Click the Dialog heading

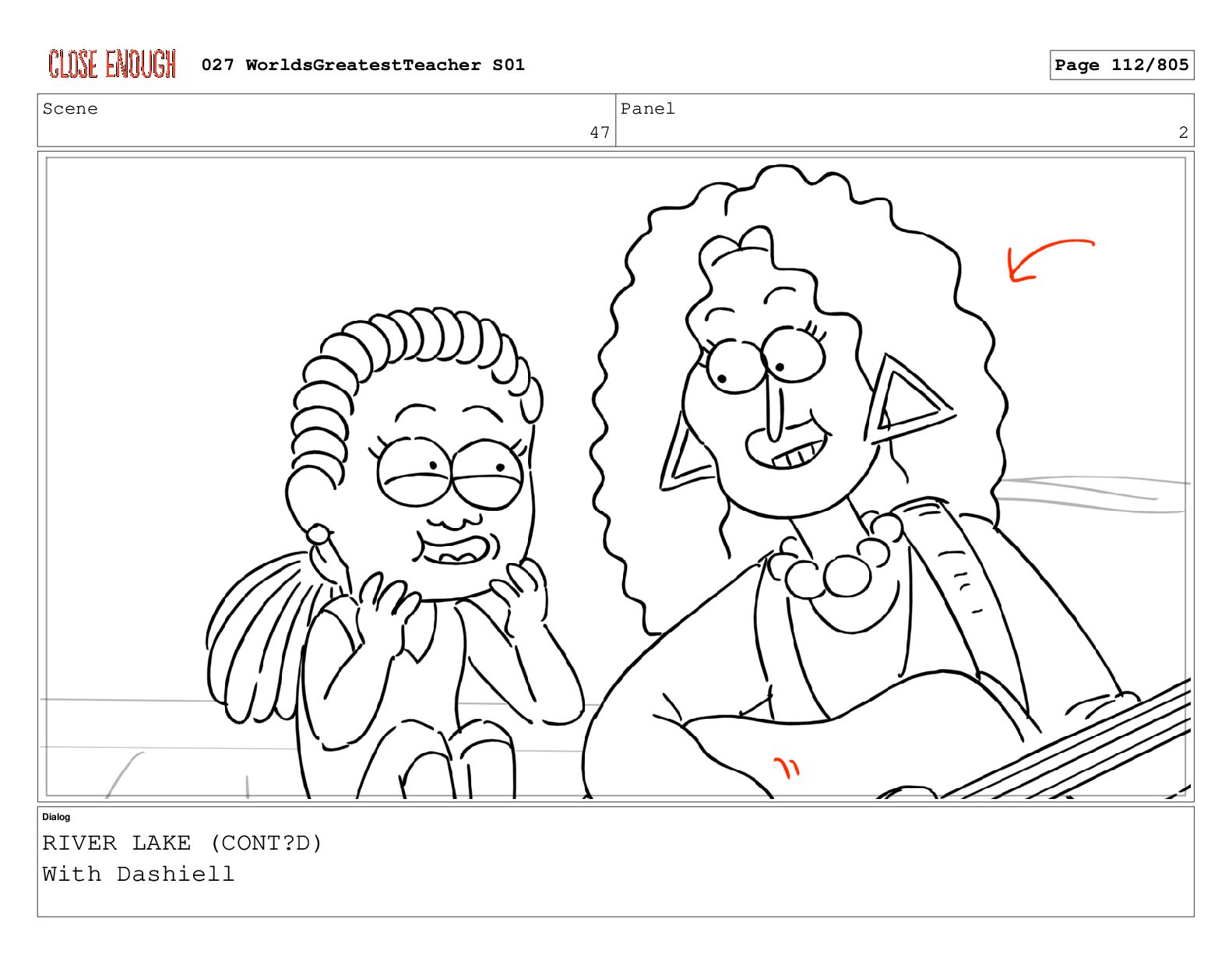point(56,817)
